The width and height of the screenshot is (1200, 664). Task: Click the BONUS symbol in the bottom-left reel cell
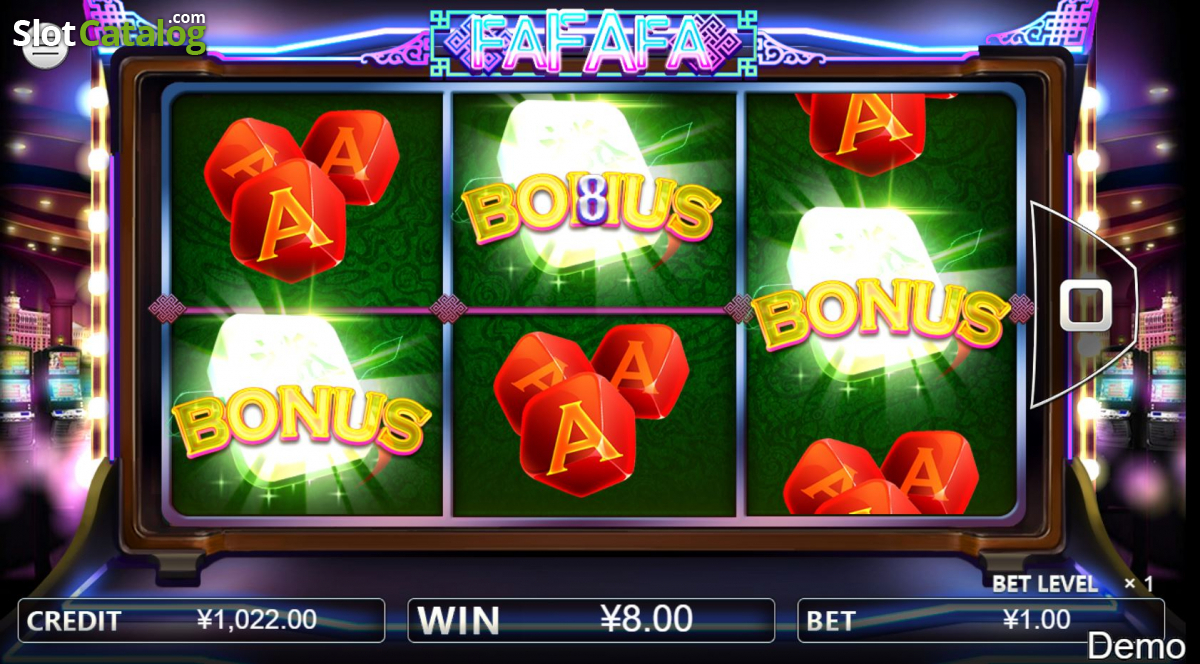point(301,414)
